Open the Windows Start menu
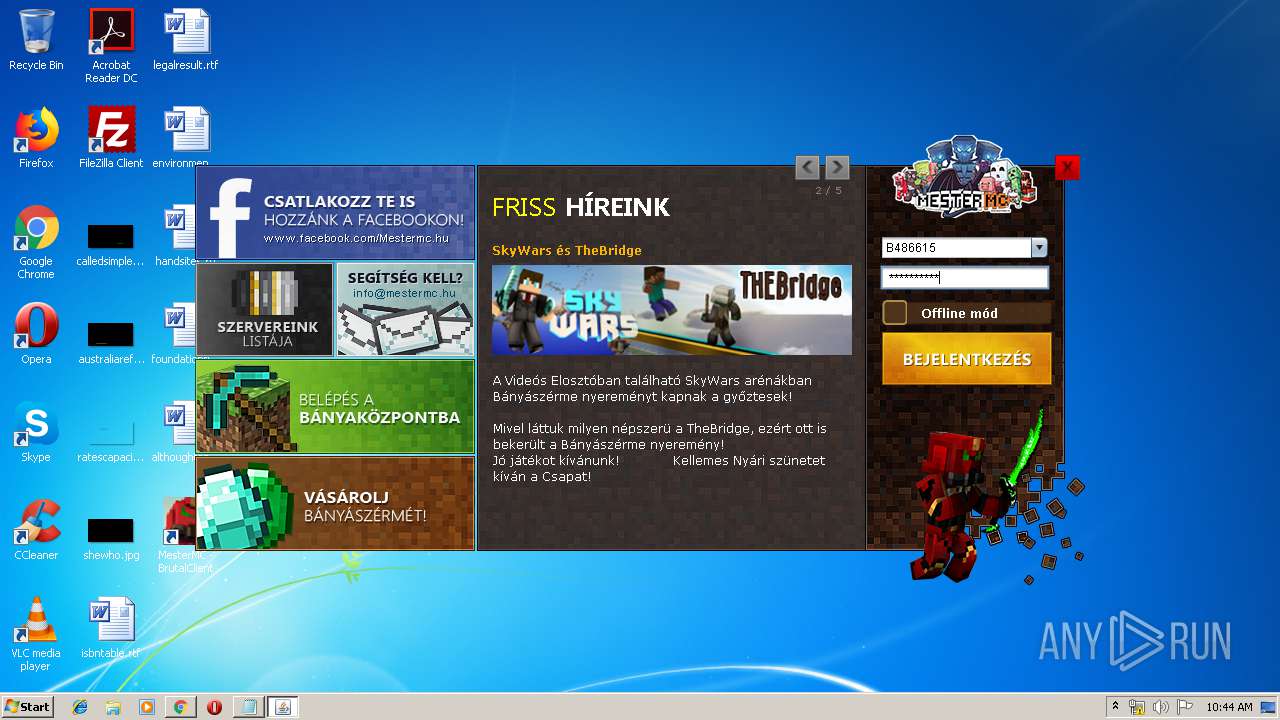 coord(27,706)
